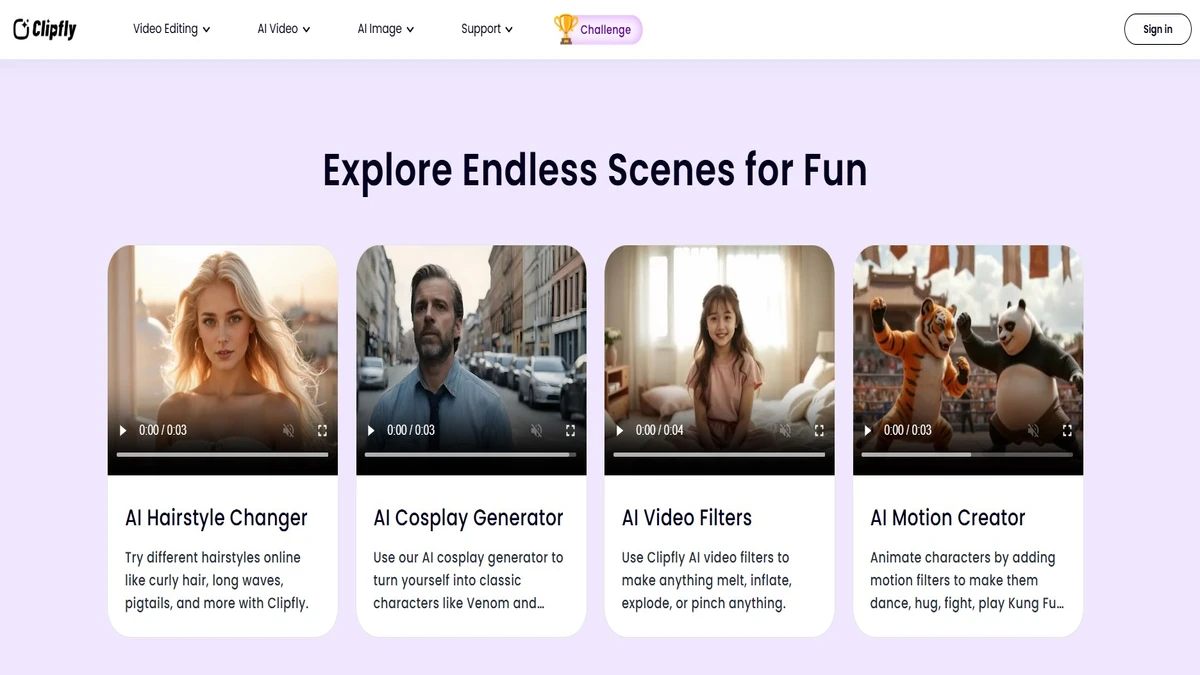1200x675 pixels.
Task: Play the AI Cosplay Generator video
Action: coord(371,430)
